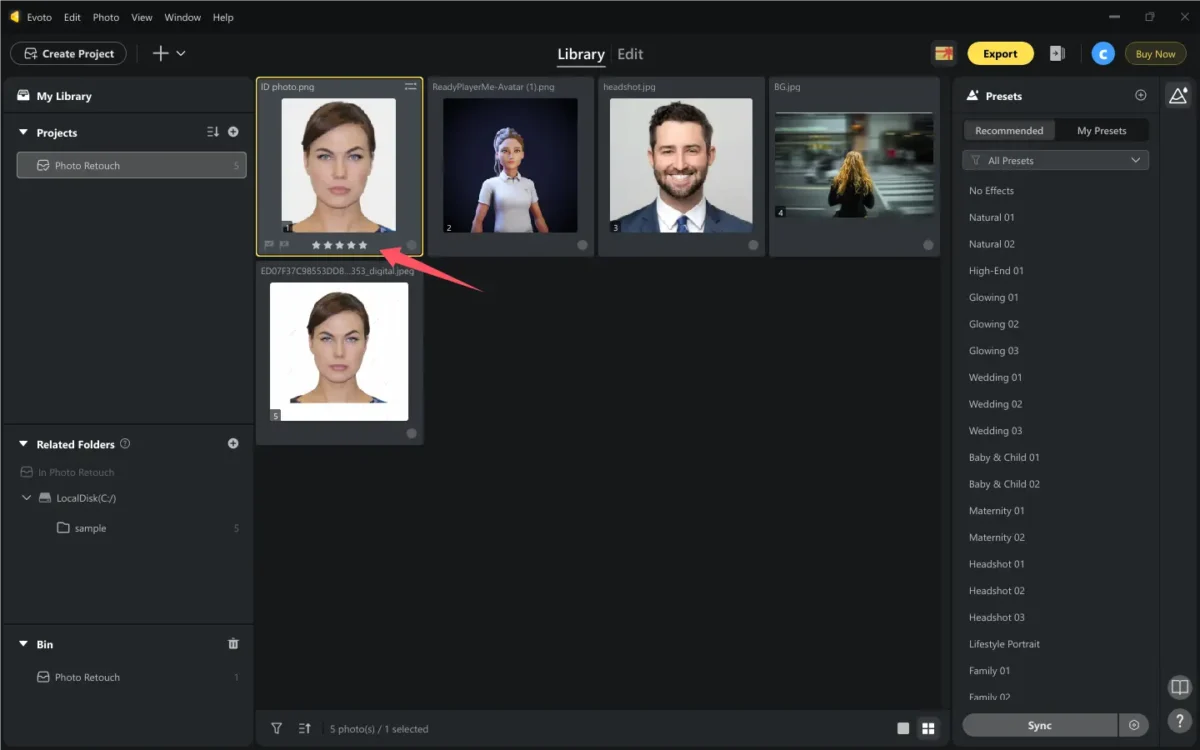The image size is (1200, 750).
Task: Select the BG.jpg thumbnail
Action: [854, 165]
